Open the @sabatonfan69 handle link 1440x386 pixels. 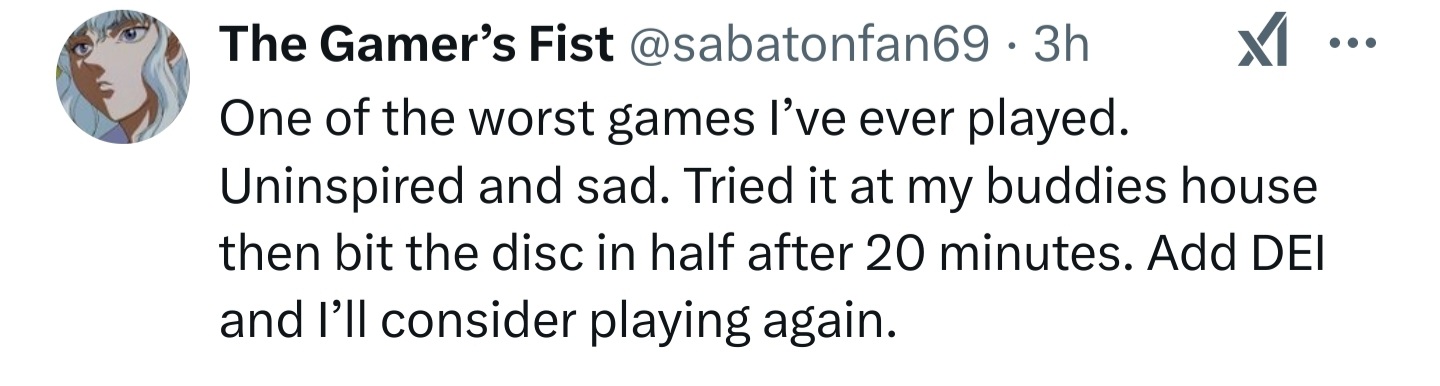coord(805,45)
